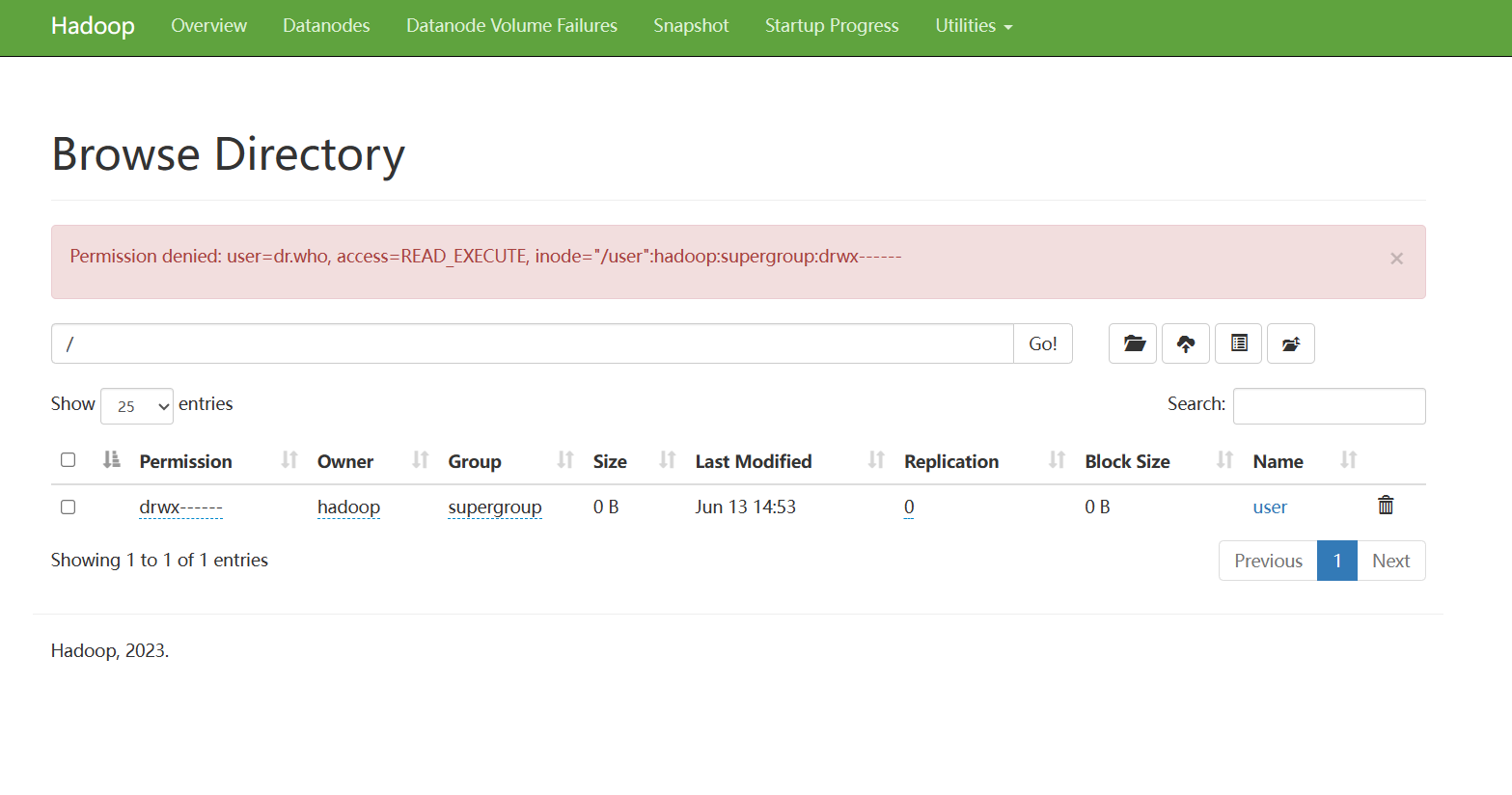Click the supergroup group value

pyautogui.click(x=495, y=507)
